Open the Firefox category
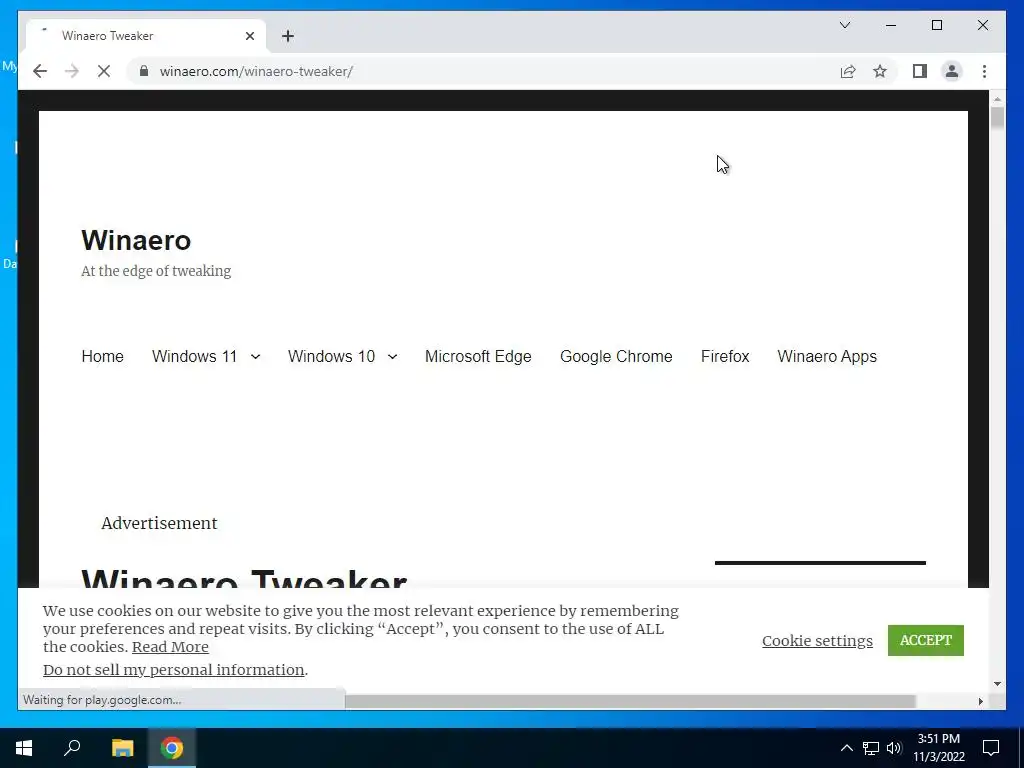This screenshot has height=768, width=1024. click(x=725, y=357)
